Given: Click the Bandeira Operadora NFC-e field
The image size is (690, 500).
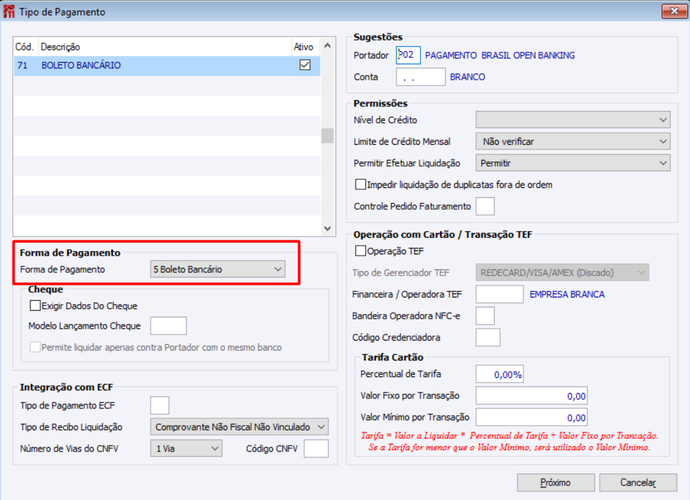Looking at the screenshot, I should click(485, 316).
